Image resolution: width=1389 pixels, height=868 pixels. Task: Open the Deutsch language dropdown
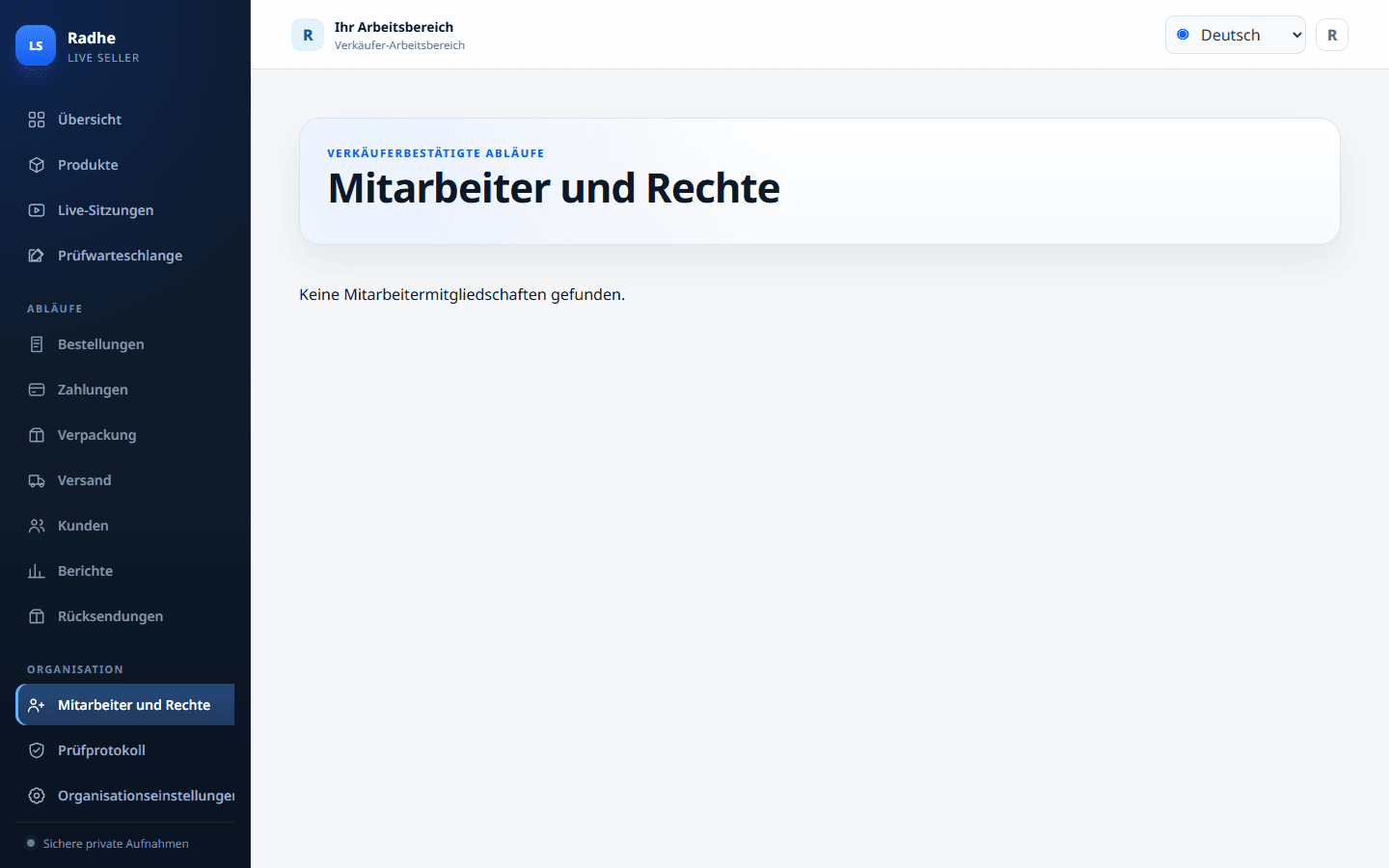pos(1235,35)
